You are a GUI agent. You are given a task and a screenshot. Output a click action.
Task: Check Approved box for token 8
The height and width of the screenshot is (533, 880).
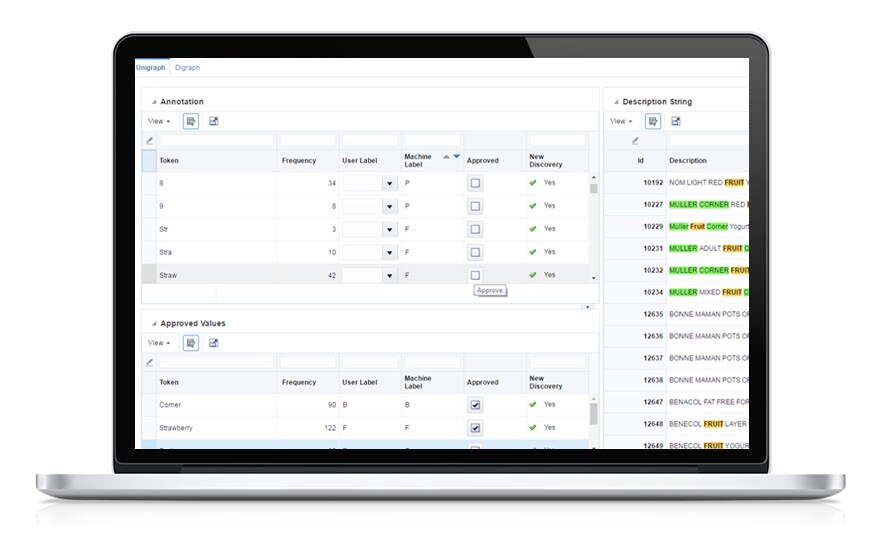coord(475,183)
